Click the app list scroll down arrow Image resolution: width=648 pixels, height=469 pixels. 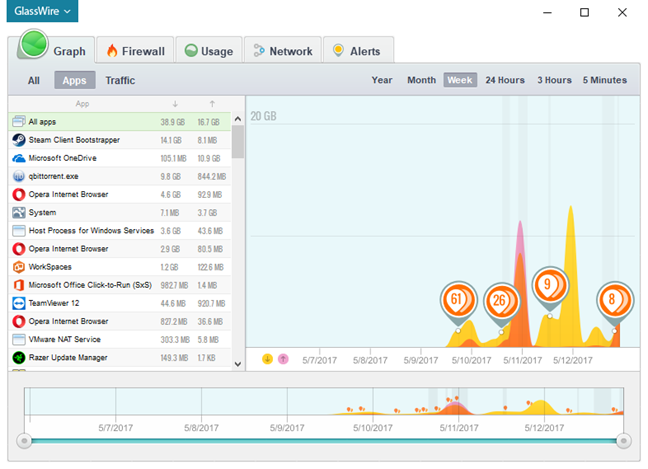[238, 364]
